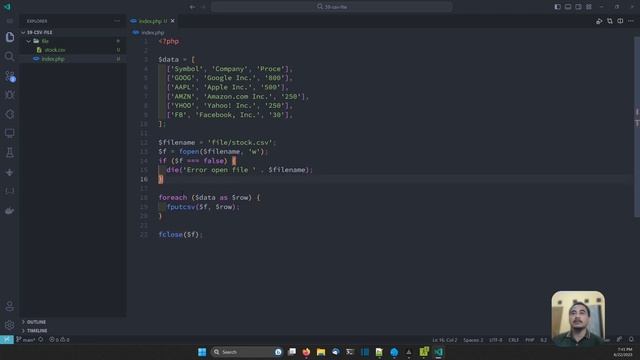
Task: Close the index.php editor tab
Action: click(173, 21)
